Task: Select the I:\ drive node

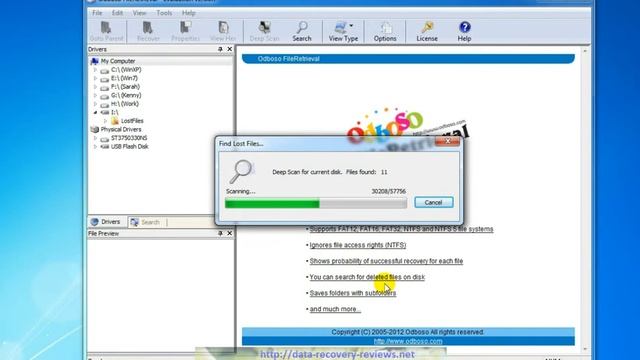Action: coord(115,112)
